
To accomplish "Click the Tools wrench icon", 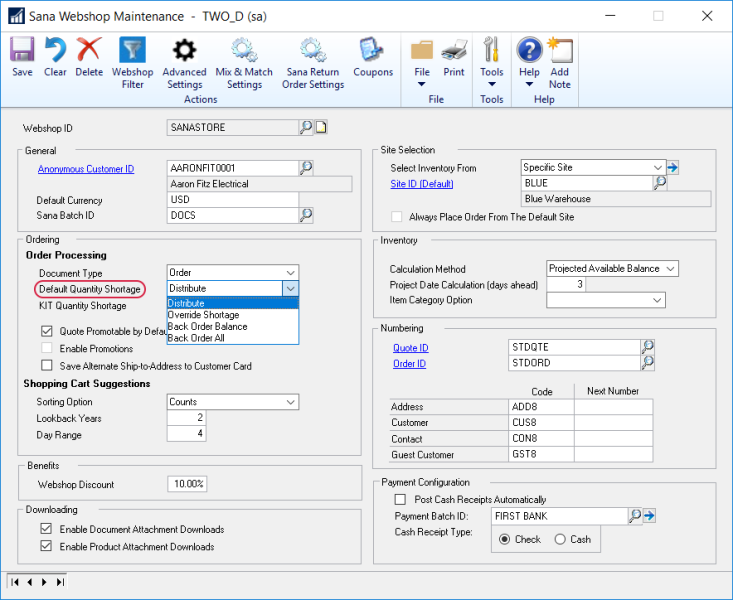I will tap(491, 50).
